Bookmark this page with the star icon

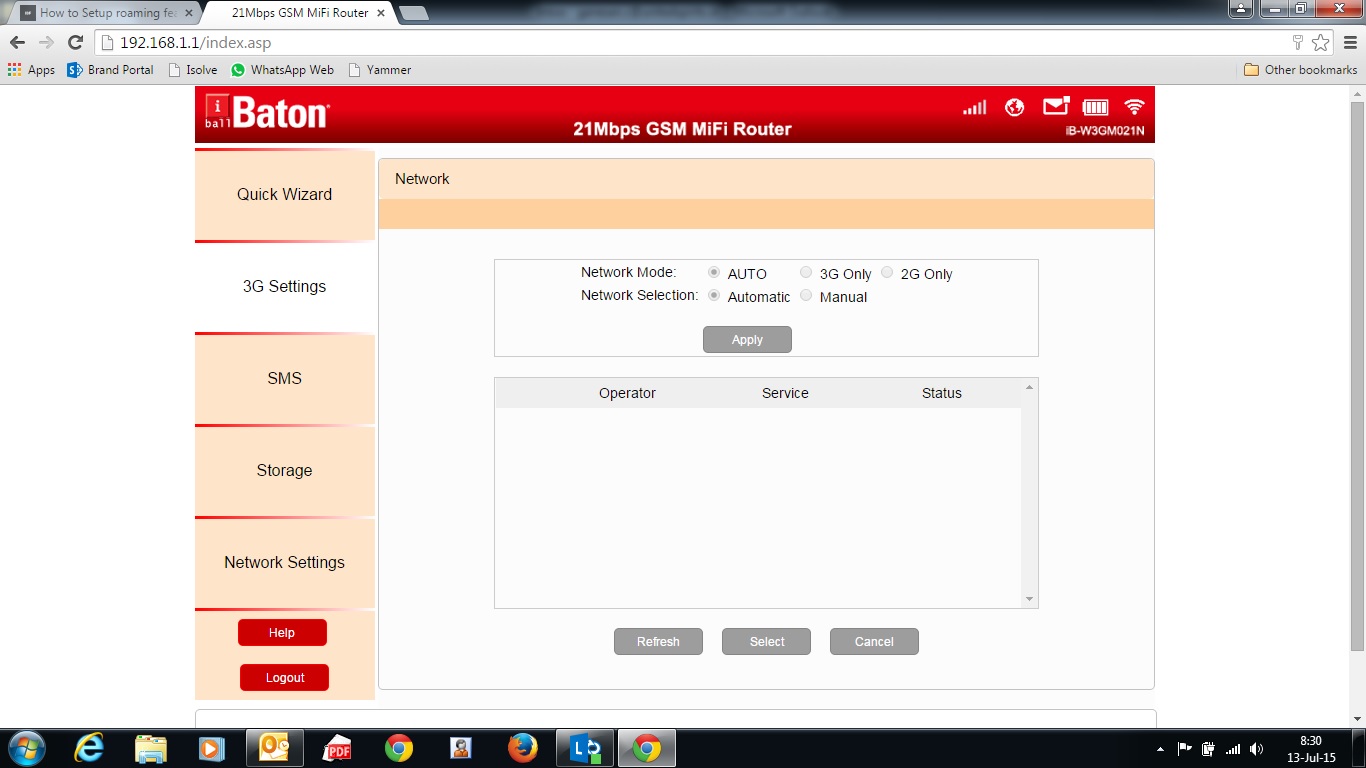(1321, 43)
